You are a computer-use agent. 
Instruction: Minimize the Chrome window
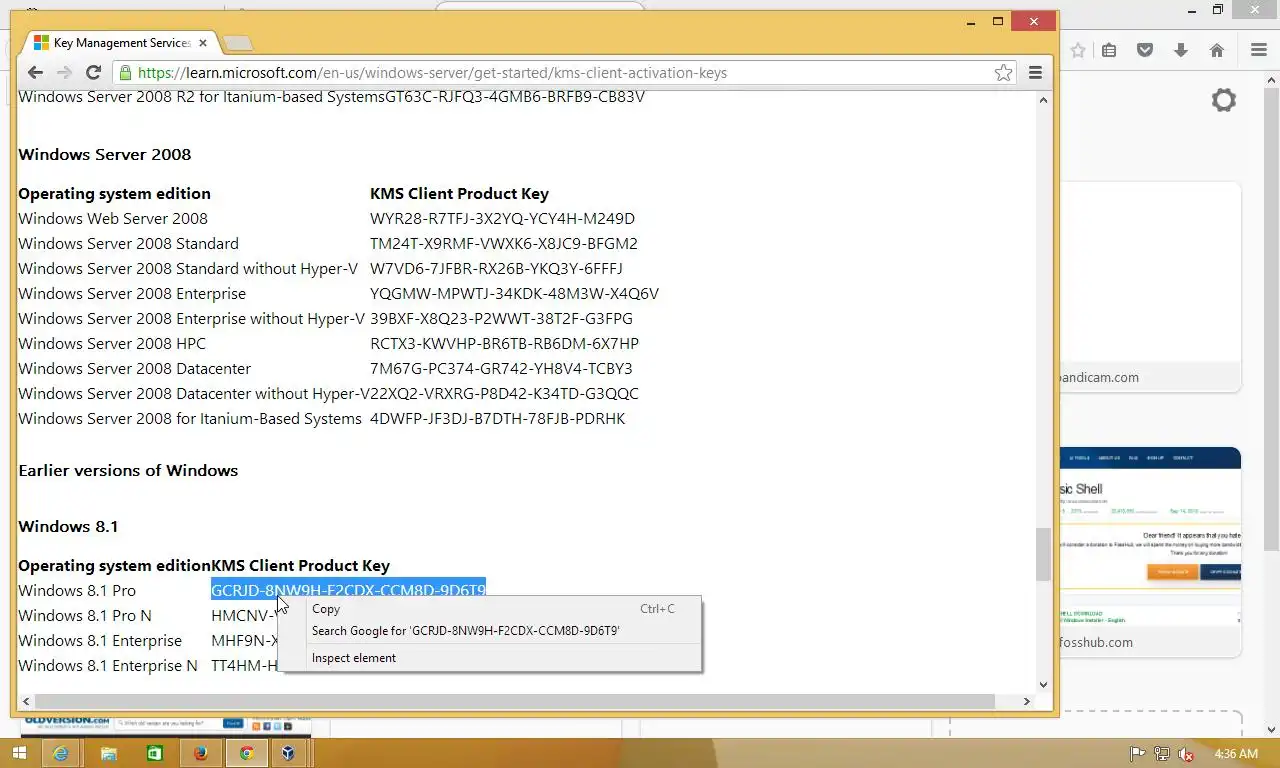click(x=969, y=21)
